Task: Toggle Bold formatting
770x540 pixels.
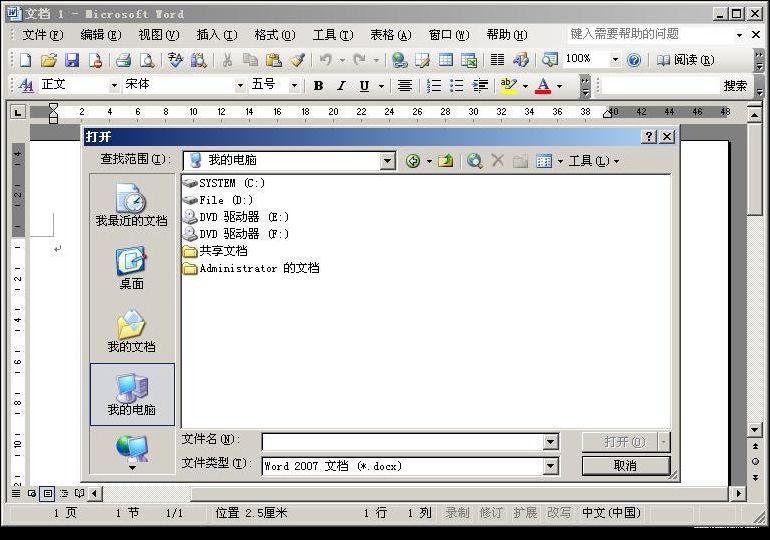Action: tap(318, 86)
